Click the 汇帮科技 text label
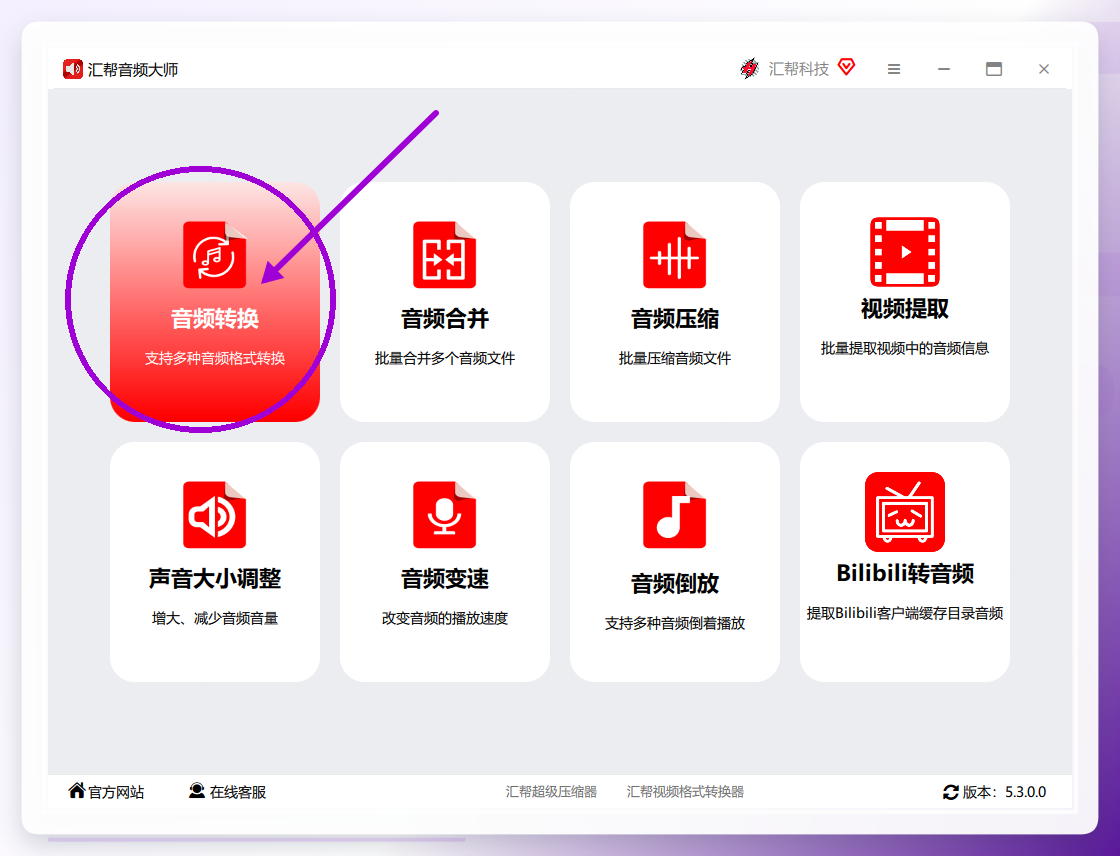The height and width of the screenshot is (856, 1120). point(798,69)
